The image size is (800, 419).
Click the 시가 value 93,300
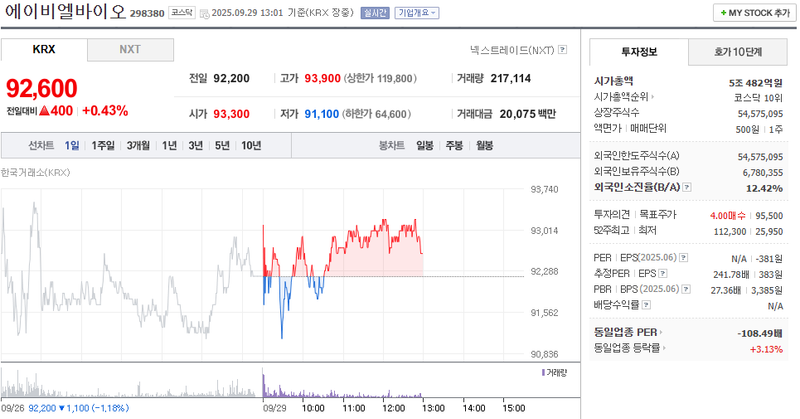coord(232,114)
